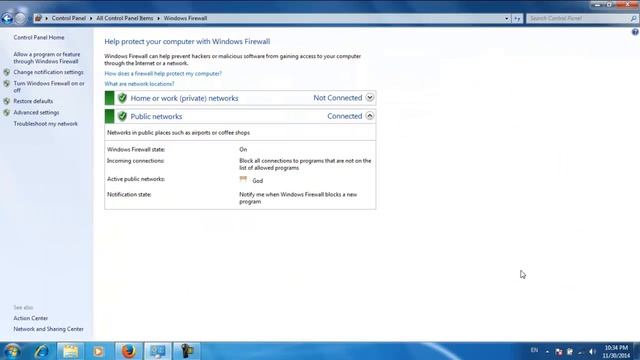Click the search magnifier icon
640x360 pixels.
(633, 18)
